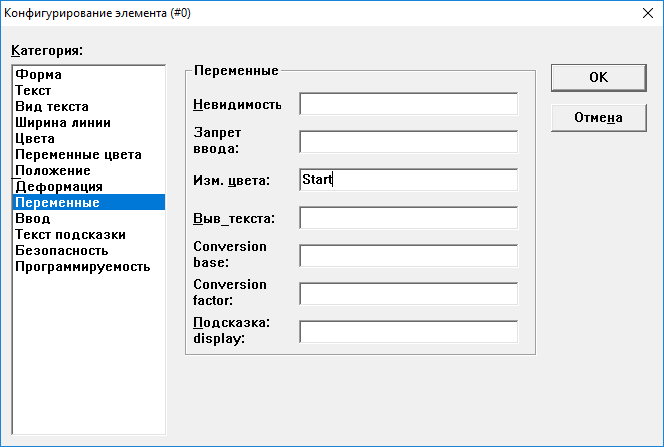Image resolution: width=664 pixels, height=447 pixels.
Task: Select the Форма category
Action: [38, 75]
